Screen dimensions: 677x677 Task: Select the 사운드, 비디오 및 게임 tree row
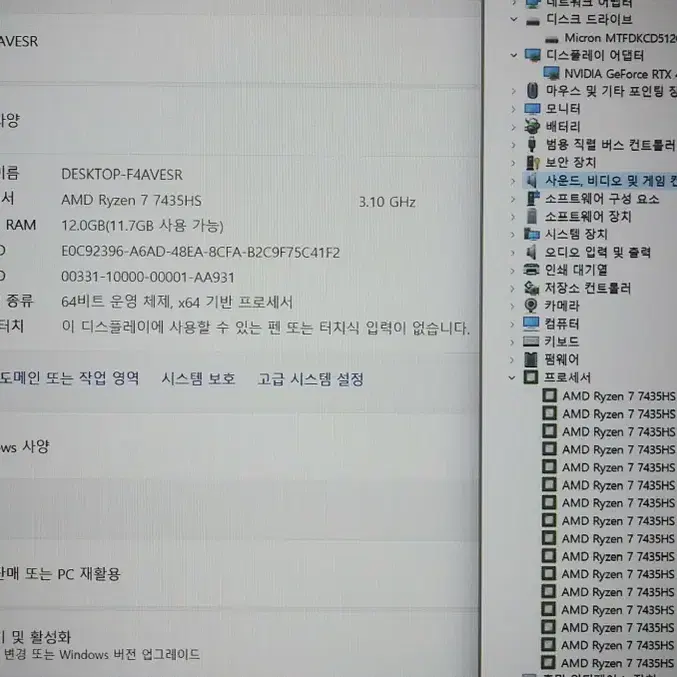[x=599, y=180]
